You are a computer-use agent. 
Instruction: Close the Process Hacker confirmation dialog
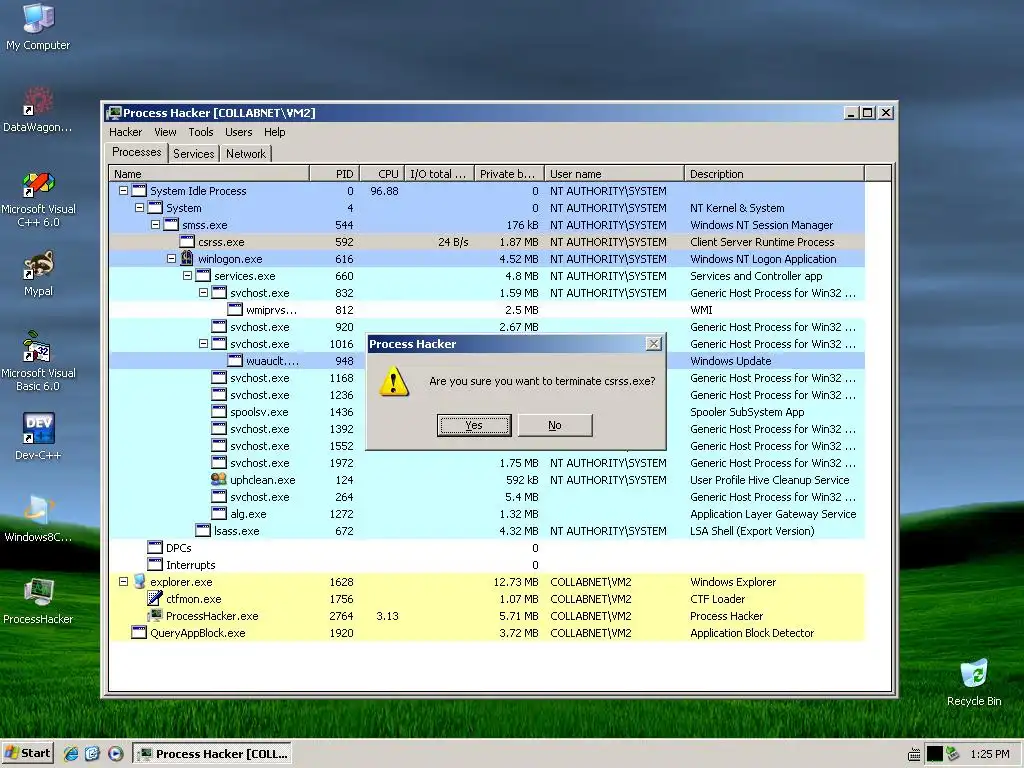pos(653,344)
